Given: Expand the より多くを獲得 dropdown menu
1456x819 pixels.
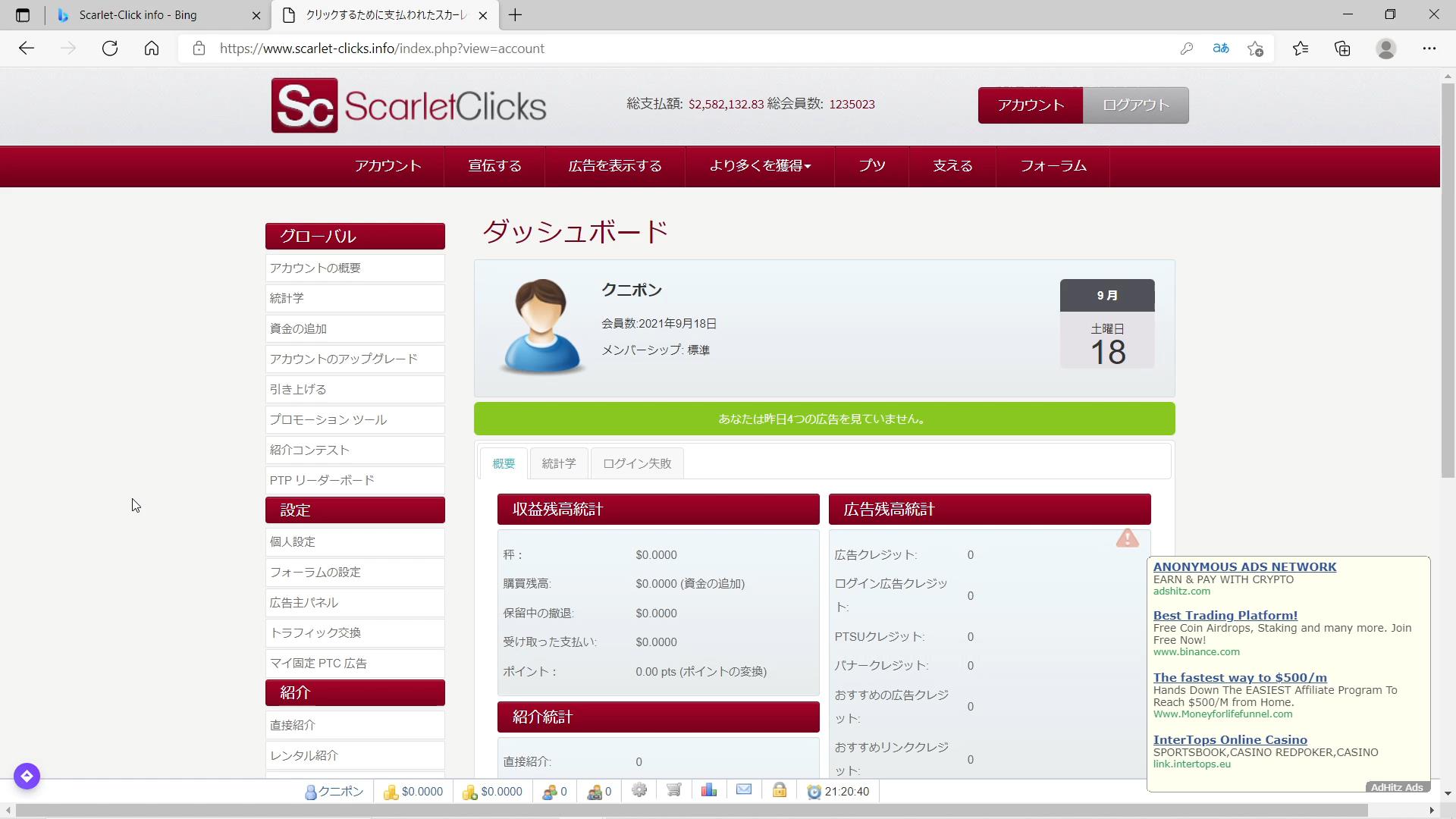Looking at the screenshot, I should (760, 166).
